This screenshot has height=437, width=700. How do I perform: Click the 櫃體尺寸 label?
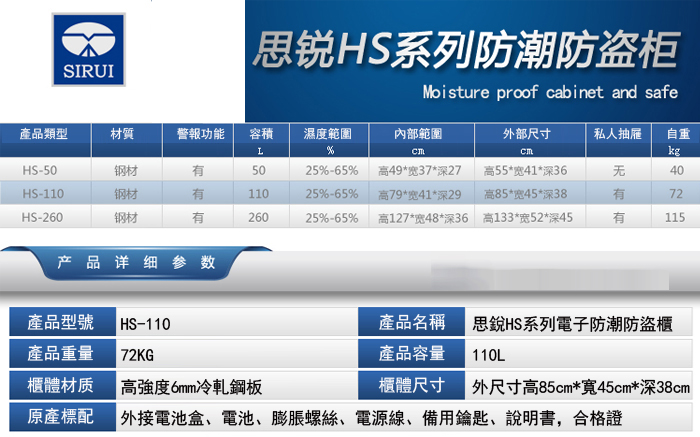tap(412, 385)
